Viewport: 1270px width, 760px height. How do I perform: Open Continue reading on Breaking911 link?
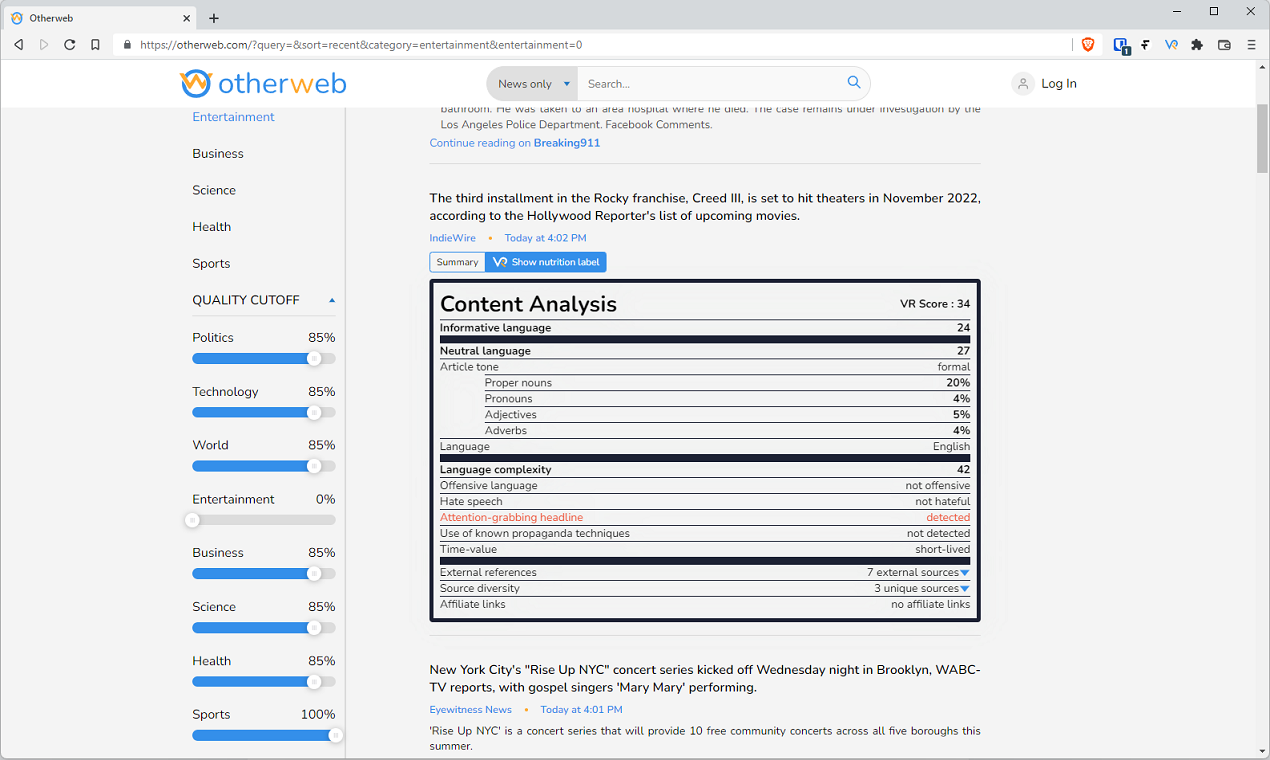[515, 143]
